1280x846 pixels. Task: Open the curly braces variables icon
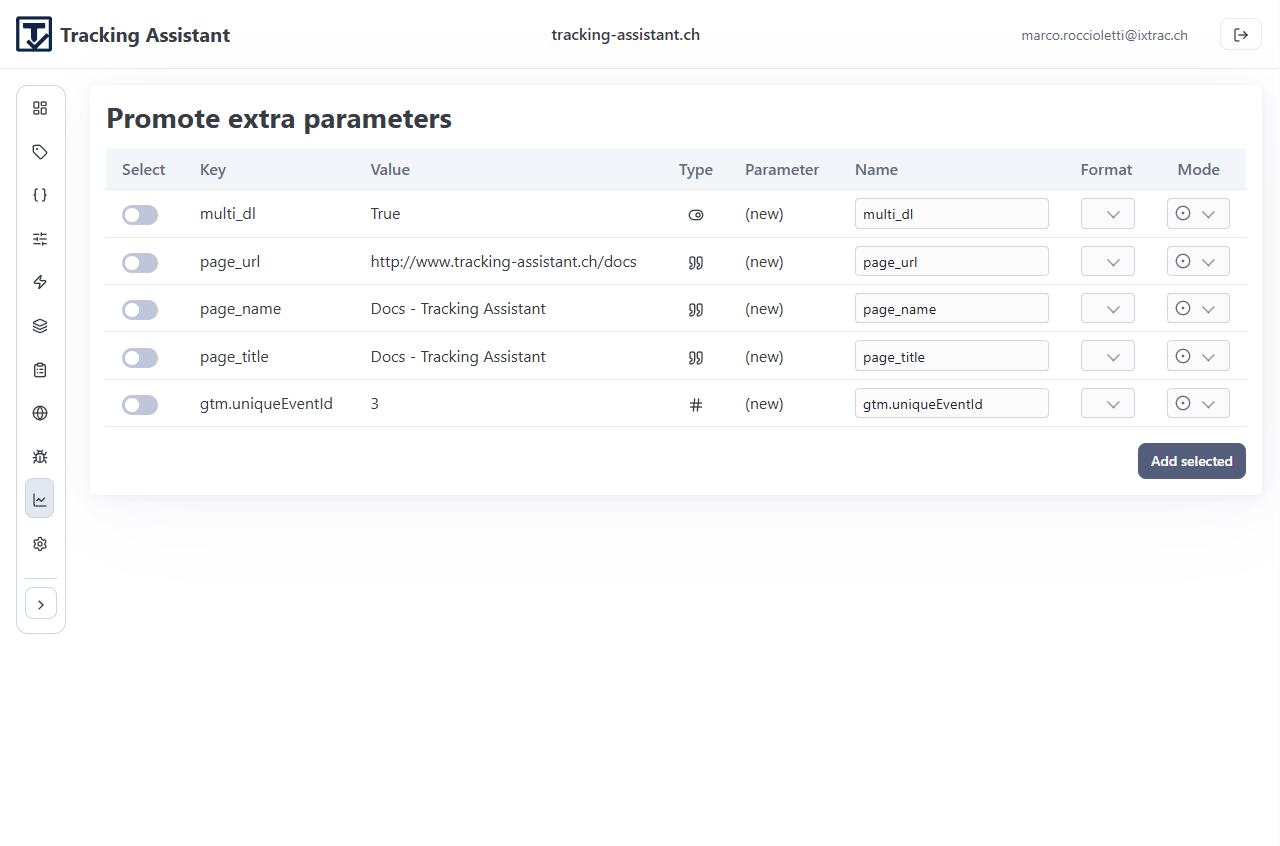coord(40,195)
